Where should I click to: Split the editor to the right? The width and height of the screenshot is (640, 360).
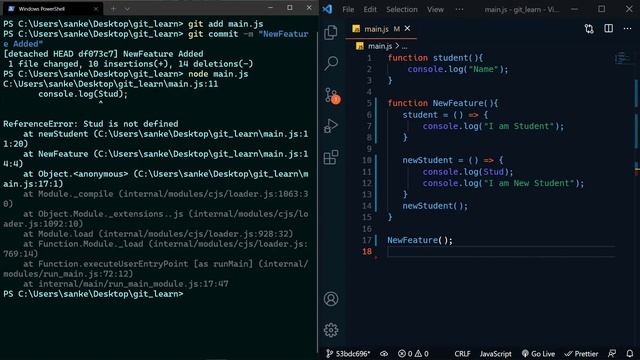[608, 29]
